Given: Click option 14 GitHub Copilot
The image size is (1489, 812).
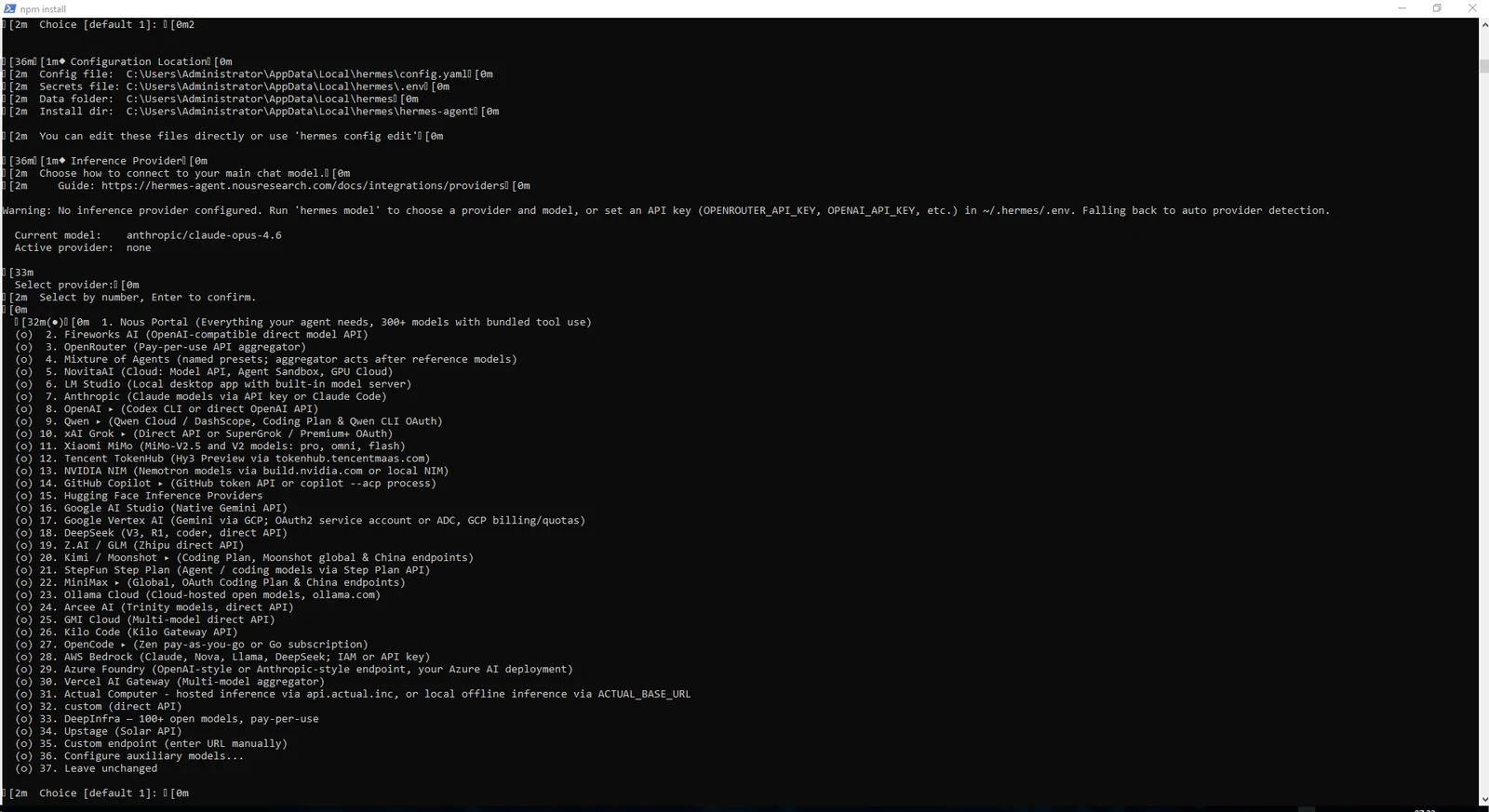Looking at the screenshot, I should click(x=225, y=484).
